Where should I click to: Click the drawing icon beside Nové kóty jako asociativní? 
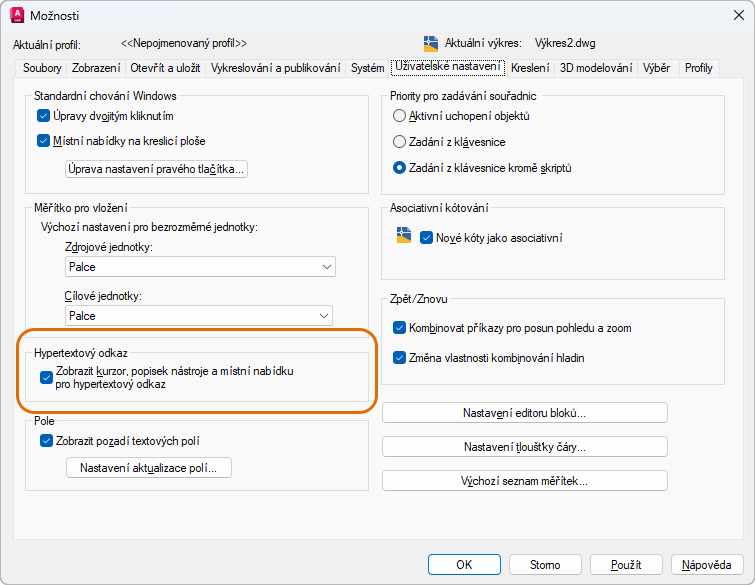(404, 237)
